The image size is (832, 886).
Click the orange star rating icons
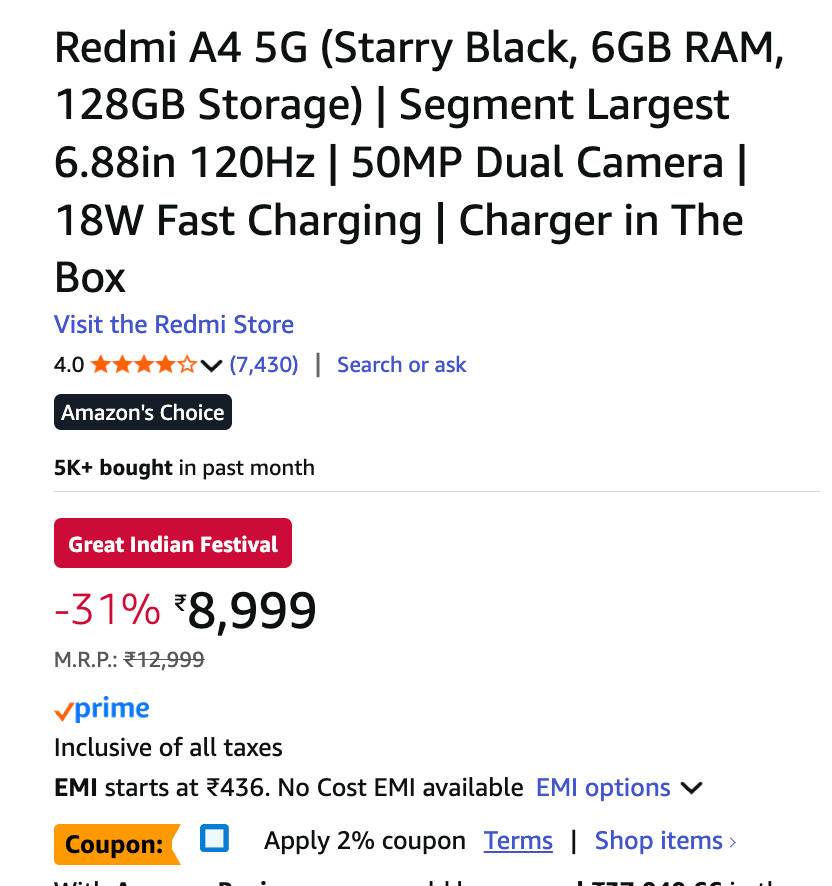pyautogui.click(x=143, y=365)
